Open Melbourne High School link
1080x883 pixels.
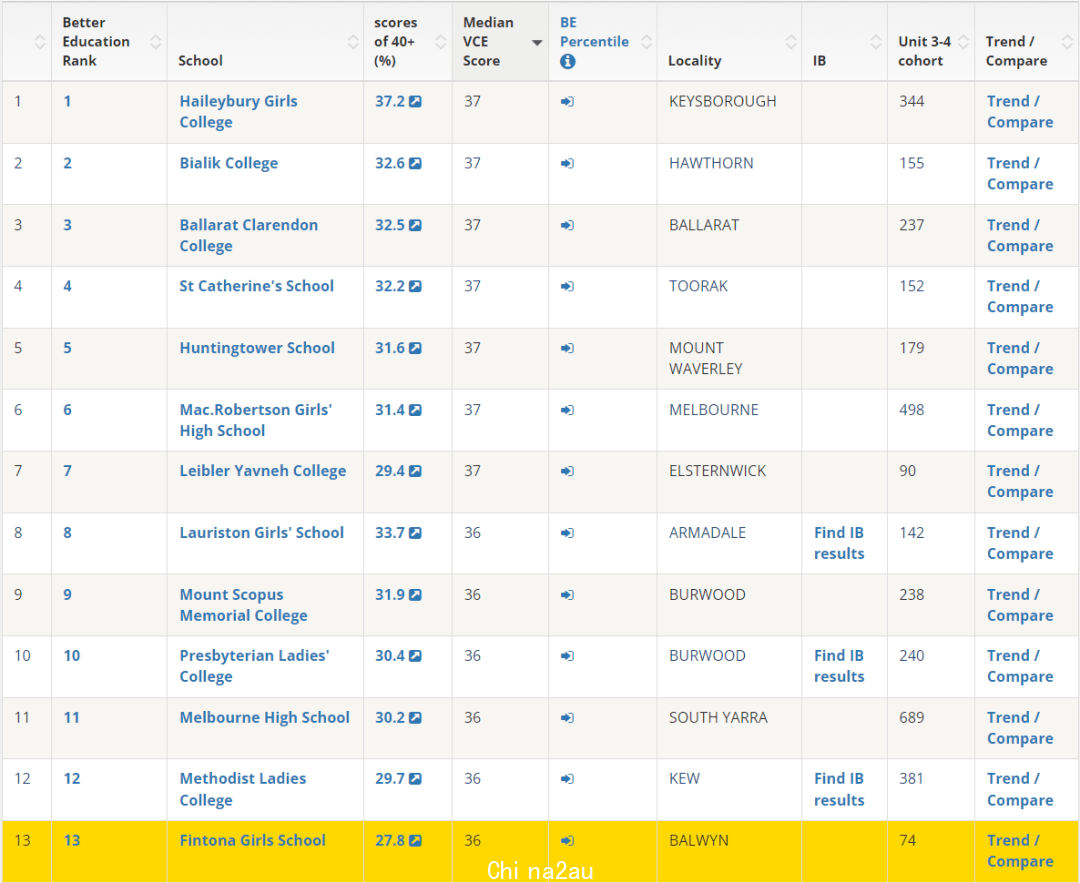[264, 718]
